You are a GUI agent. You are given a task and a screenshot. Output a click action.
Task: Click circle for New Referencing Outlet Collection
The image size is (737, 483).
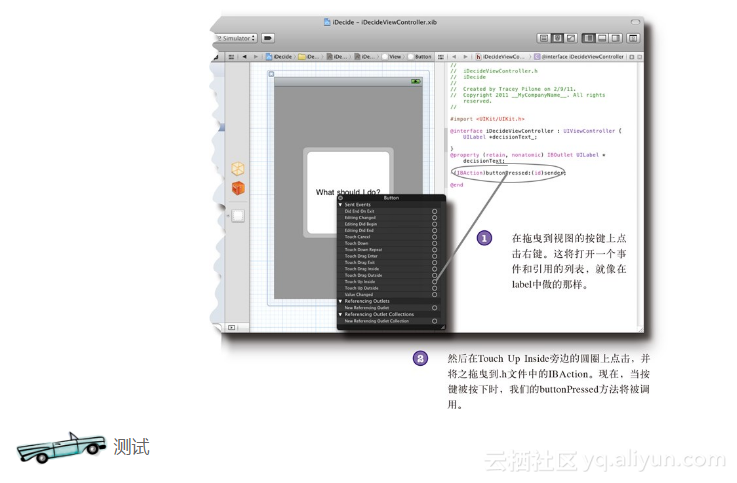[x=434, y=321]
